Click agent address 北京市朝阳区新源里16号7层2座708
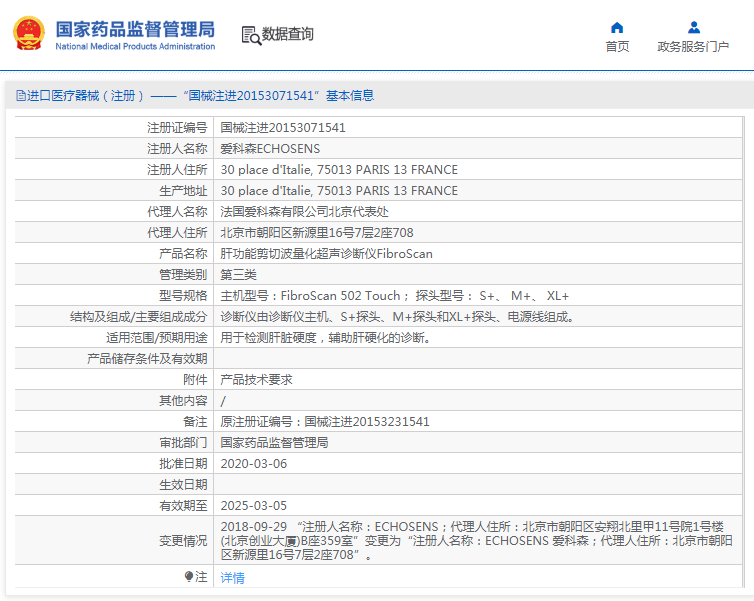This screenshot has width=754, height=601. pos(317,233)
